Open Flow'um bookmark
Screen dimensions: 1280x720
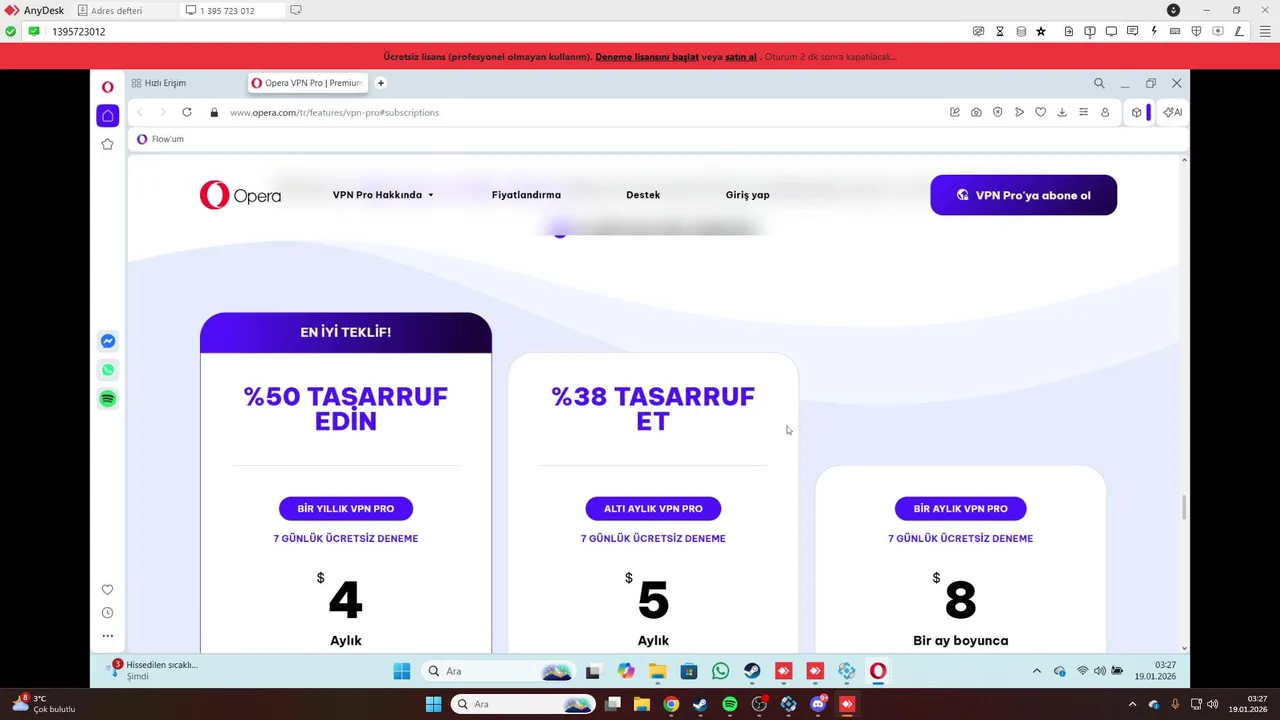(x=160, y=139)
